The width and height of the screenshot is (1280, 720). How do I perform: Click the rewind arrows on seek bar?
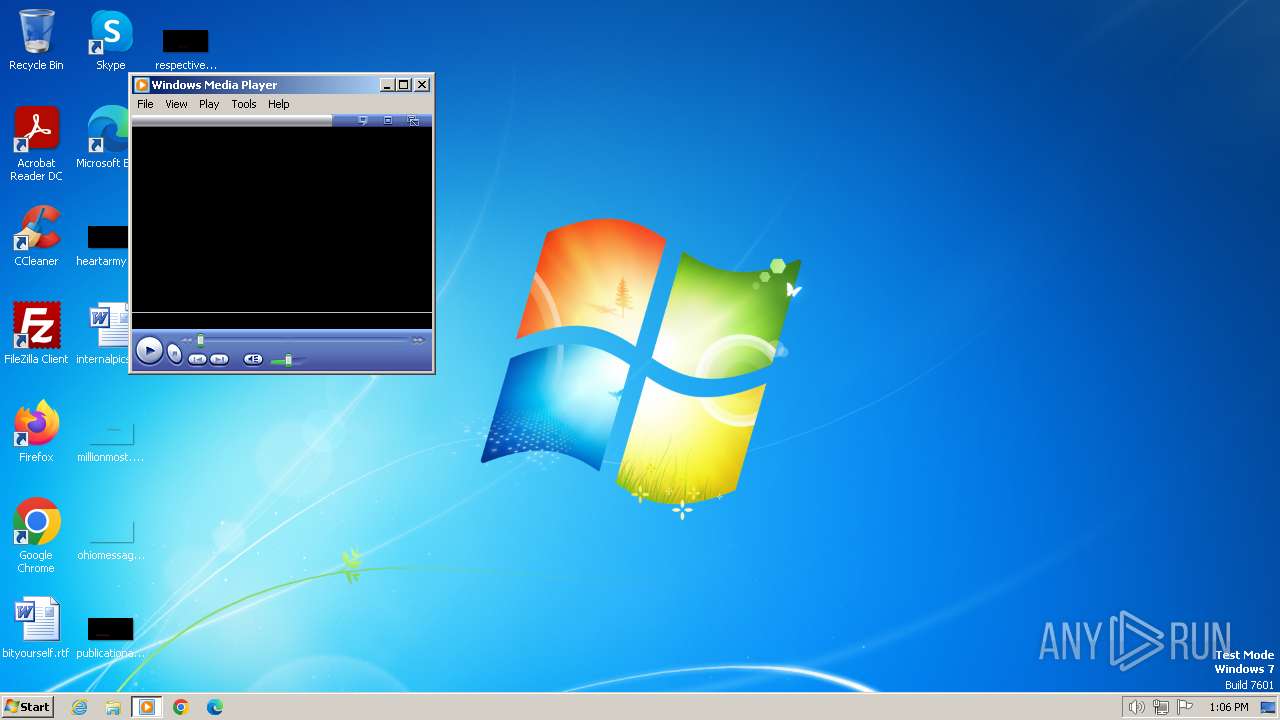tap(186, 340)
